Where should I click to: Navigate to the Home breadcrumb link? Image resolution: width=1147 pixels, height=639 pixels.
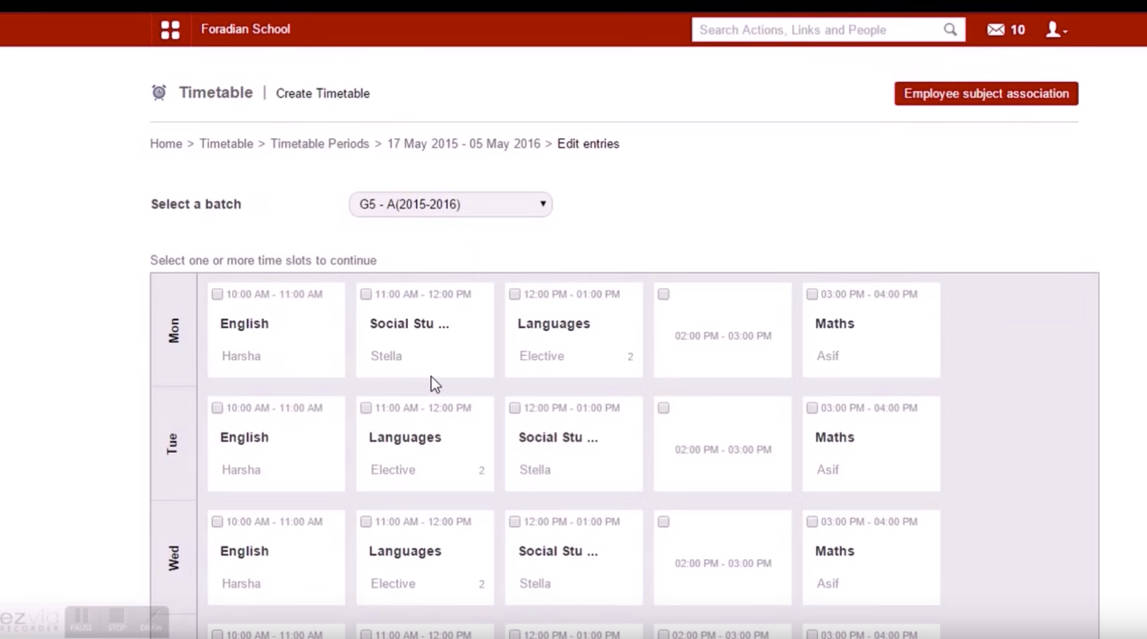pyautogui.click(x=165, y=143)
